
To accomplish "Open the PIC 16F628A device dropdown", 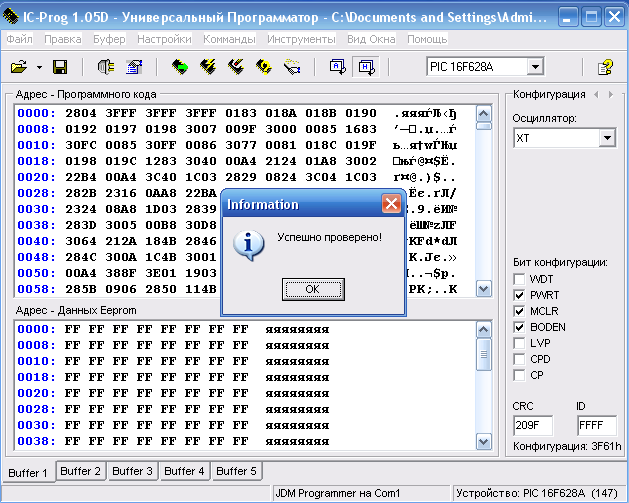I will [x=536, y=67].
